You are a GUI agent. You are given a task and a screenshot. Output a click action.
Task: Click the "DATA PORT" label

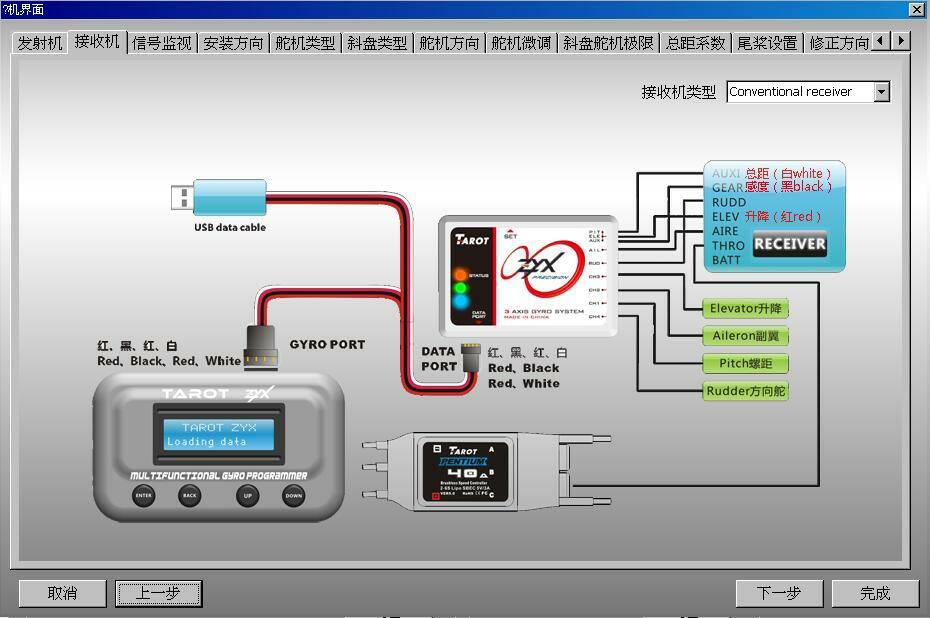(439, 359)
